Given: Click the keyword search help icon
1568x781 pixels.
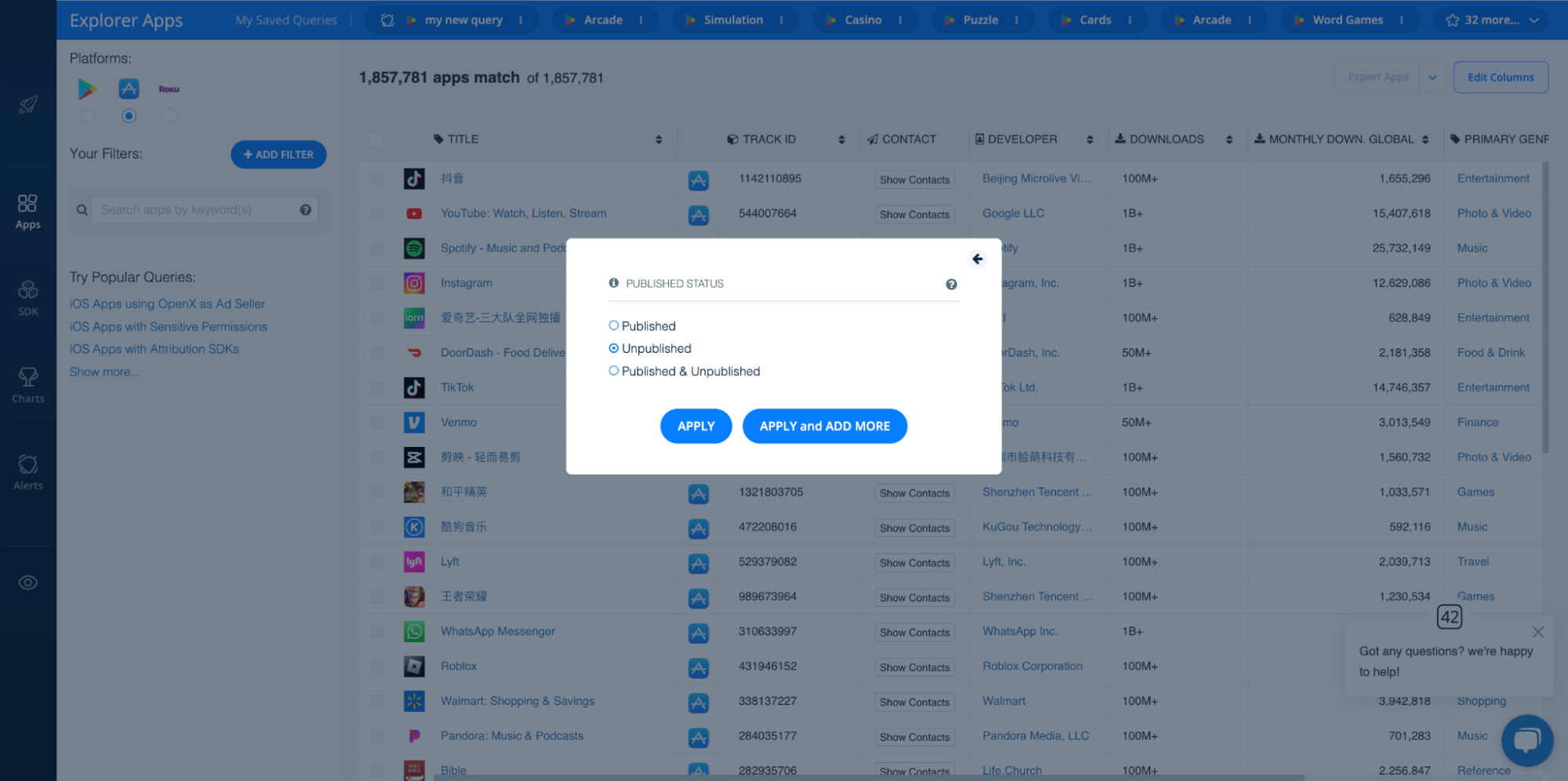Looking at the screenshot, I should [x=306, y=210].
